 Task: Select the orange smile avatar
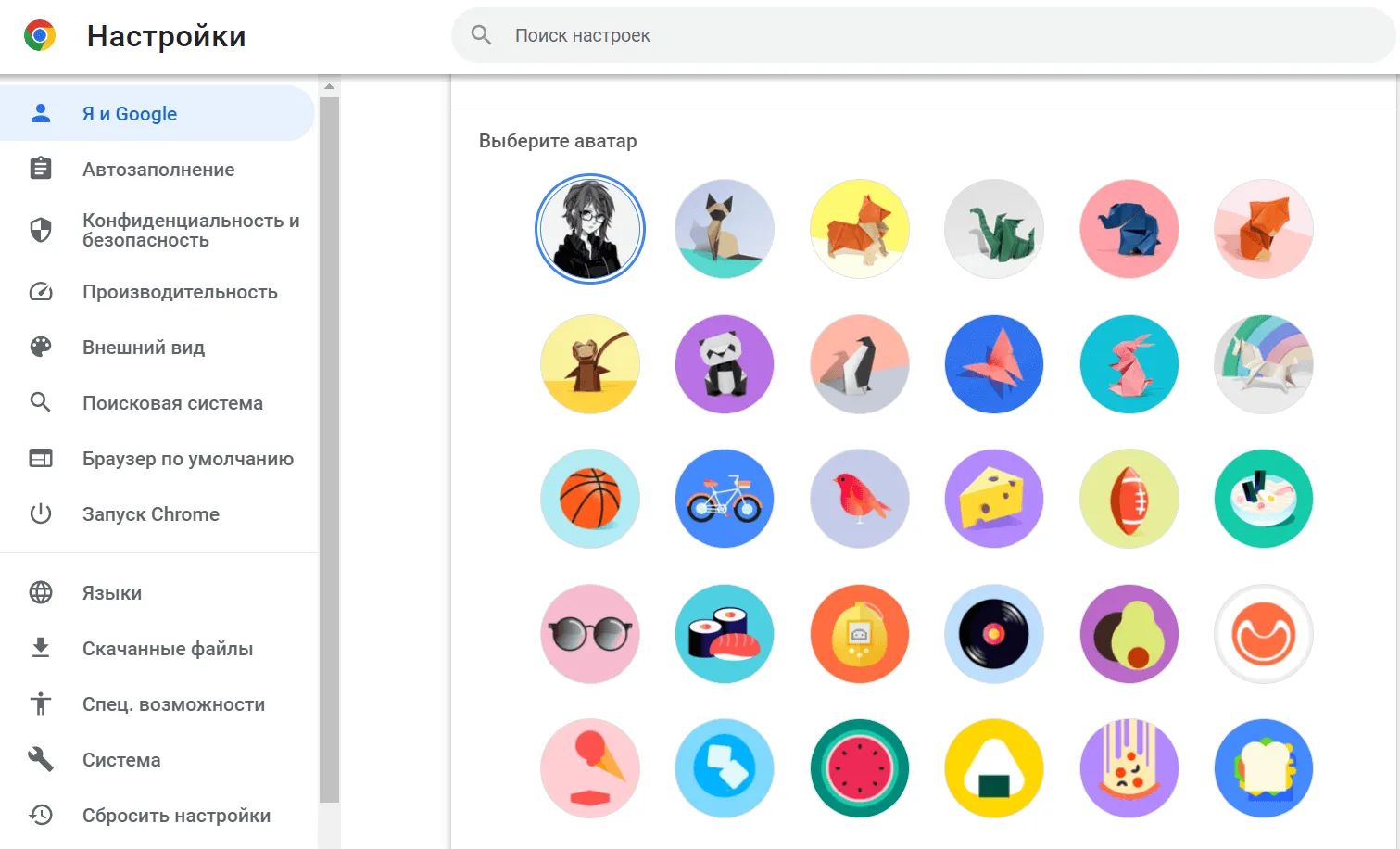coord(1264,634)
